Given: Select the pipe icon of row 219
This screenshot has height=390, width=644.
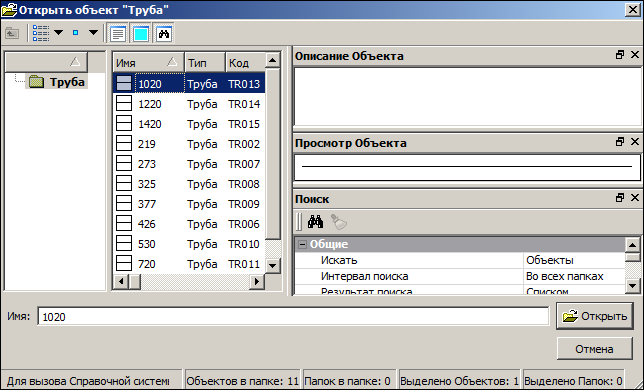Looking at the screenshot, I should click(124, 144).
